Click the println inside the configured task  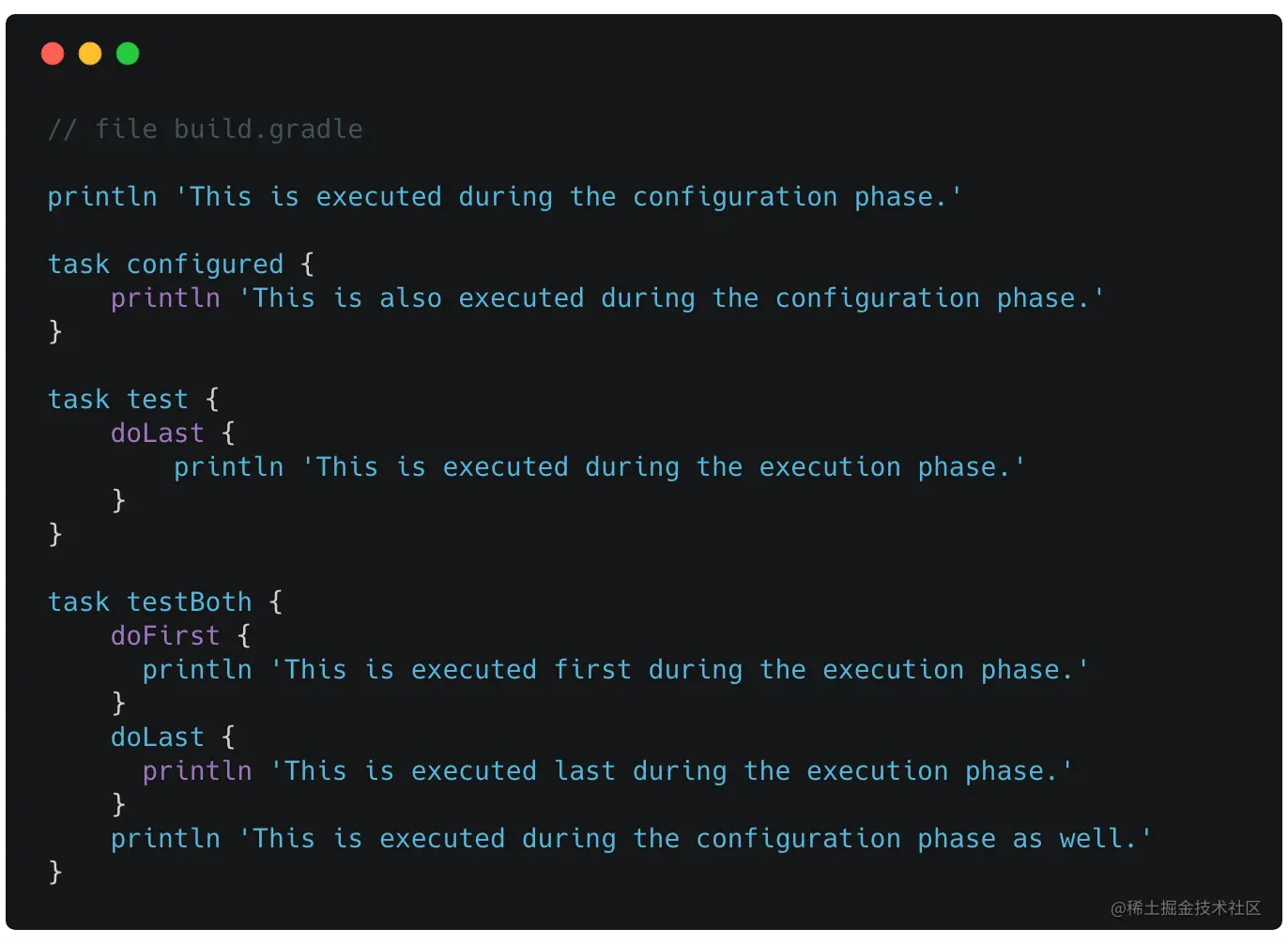click(x=165, y=298)
